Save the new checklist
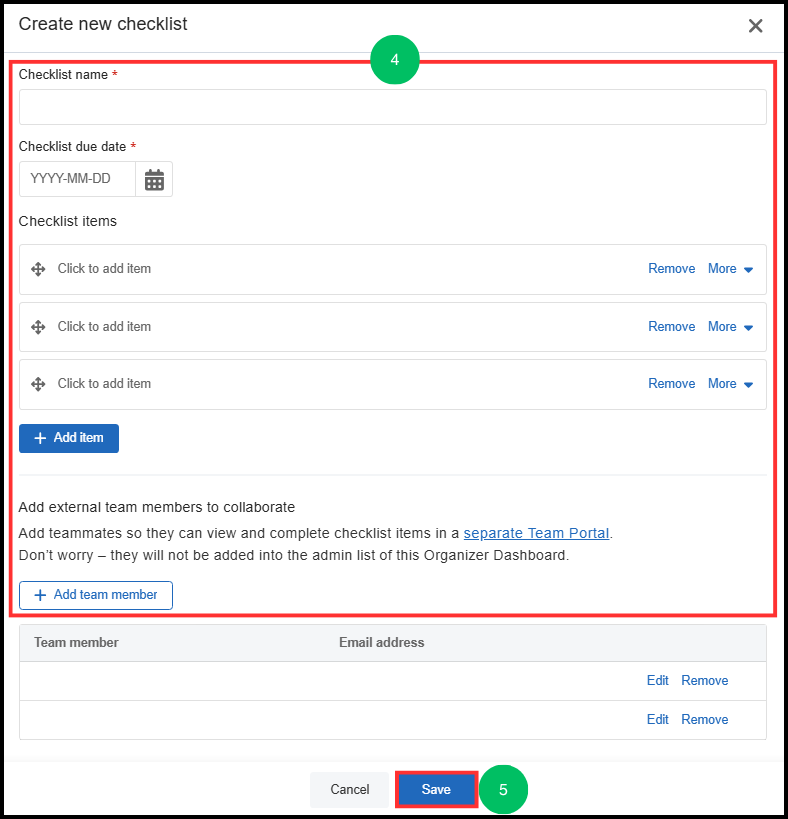This screenshot has width=788, height=819. coord(436,789)
